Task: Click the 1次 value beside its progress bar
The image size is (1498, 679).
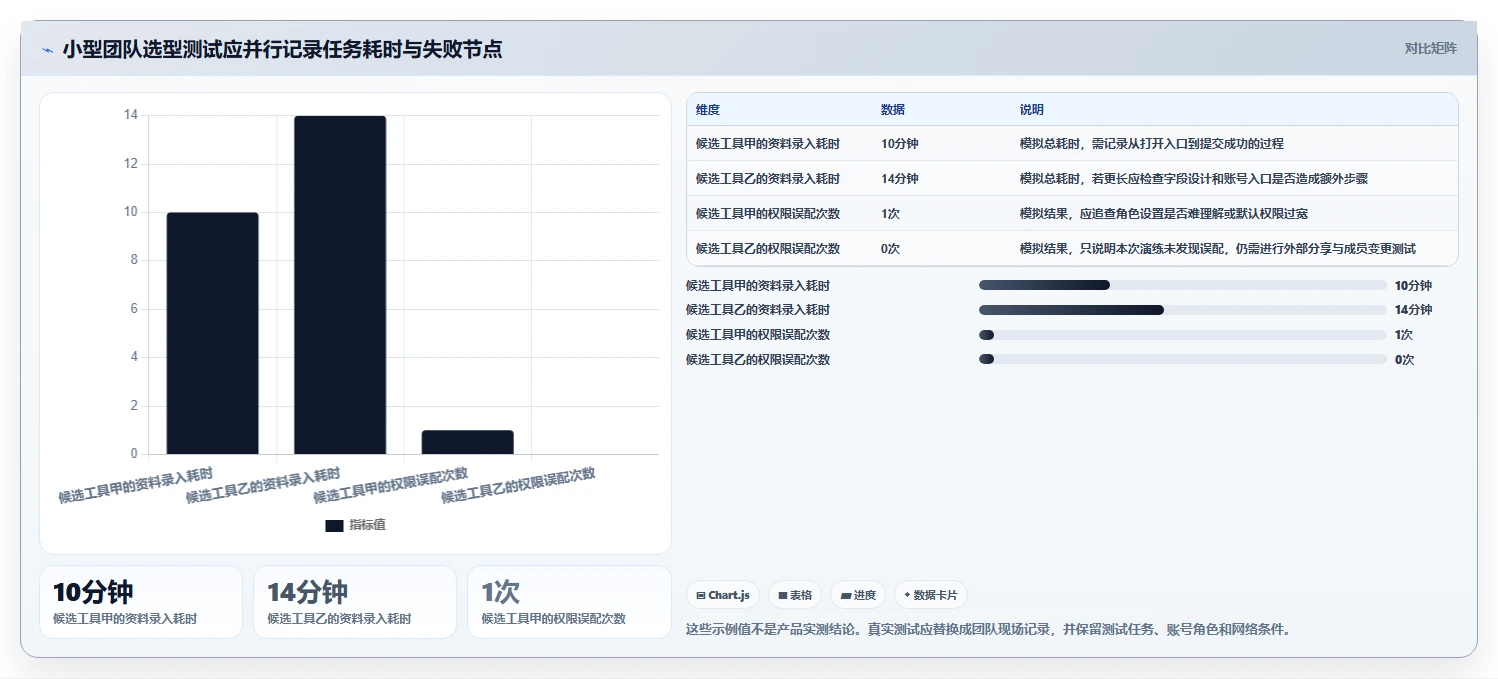Action: pyautogui.click(x=1404, y=335)
